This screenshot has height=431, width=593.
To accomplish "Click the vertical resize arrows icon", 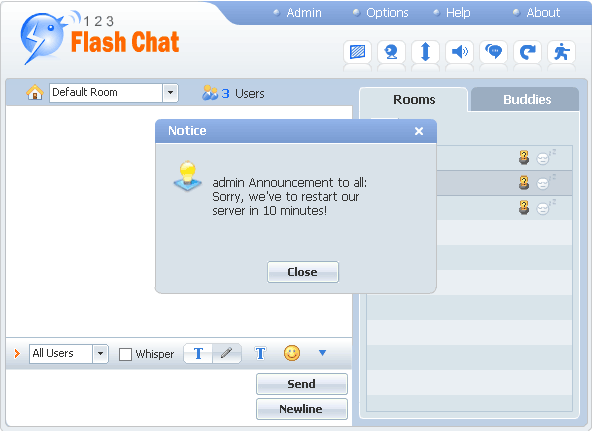I will (x=425, y=52).
